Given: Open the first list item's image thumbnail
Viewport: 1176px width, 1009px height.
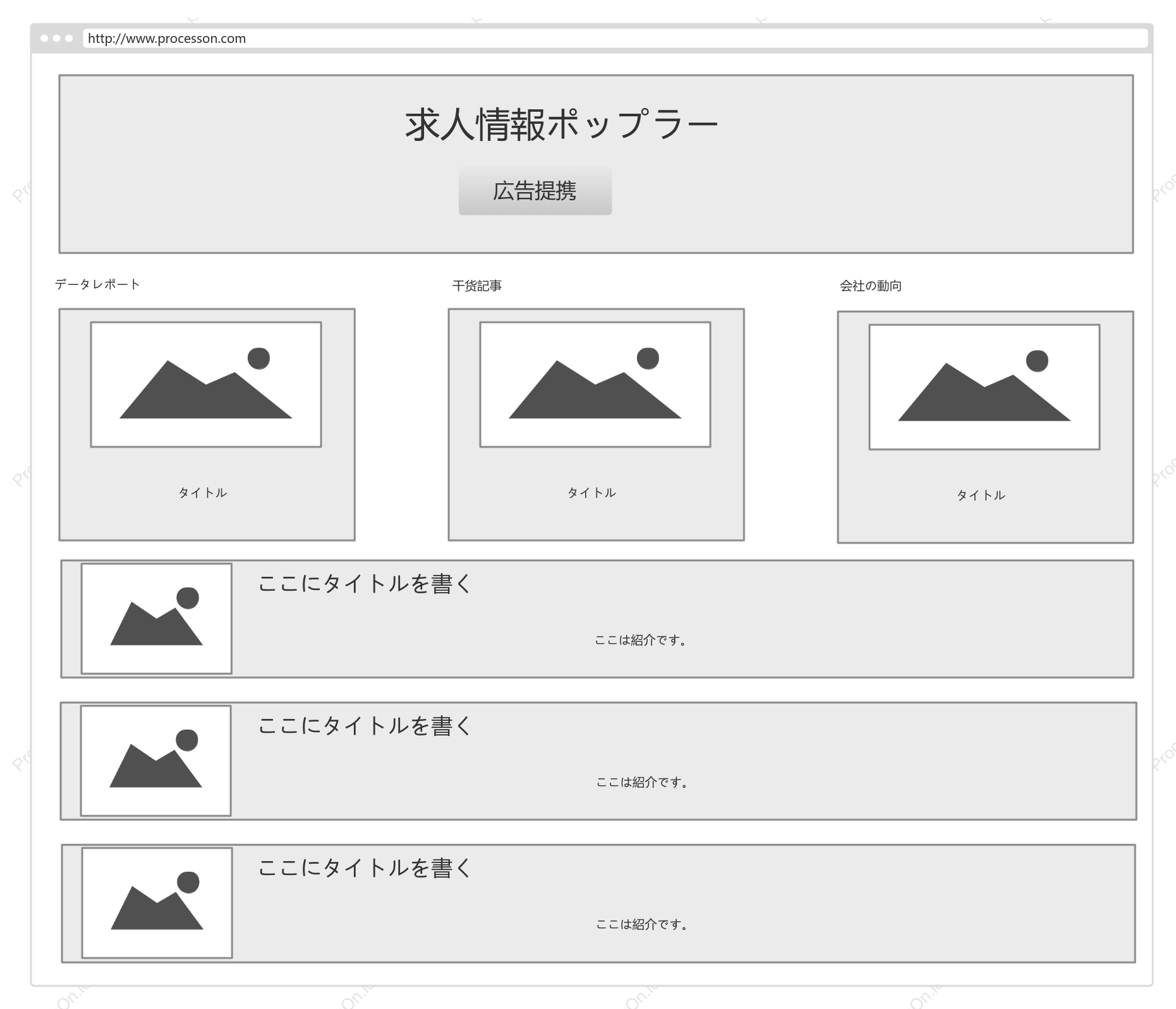Looking at the screenshot, I should coord(157,619).
